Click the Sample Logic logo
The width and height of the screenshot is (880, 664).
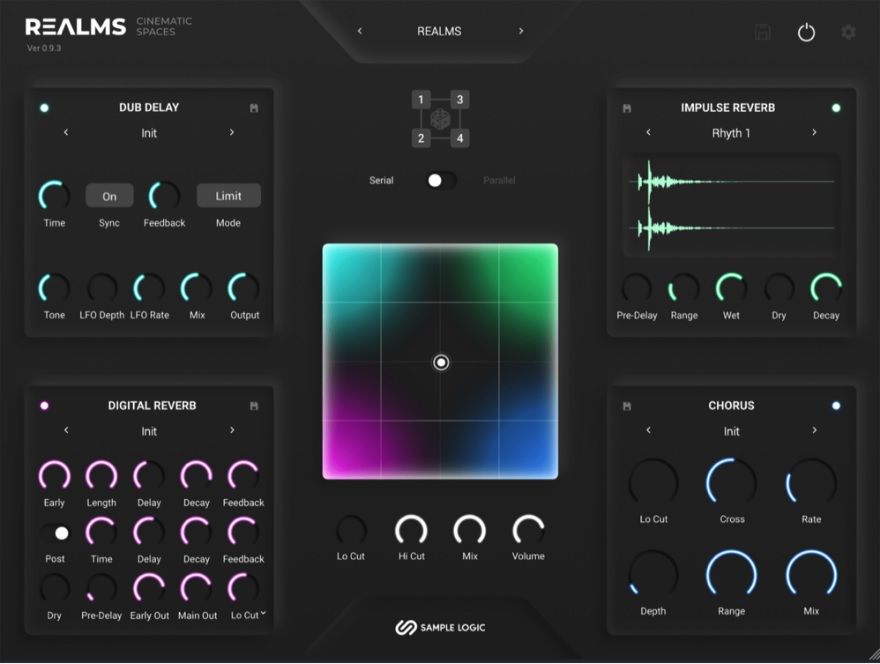[x=440, y=628]
